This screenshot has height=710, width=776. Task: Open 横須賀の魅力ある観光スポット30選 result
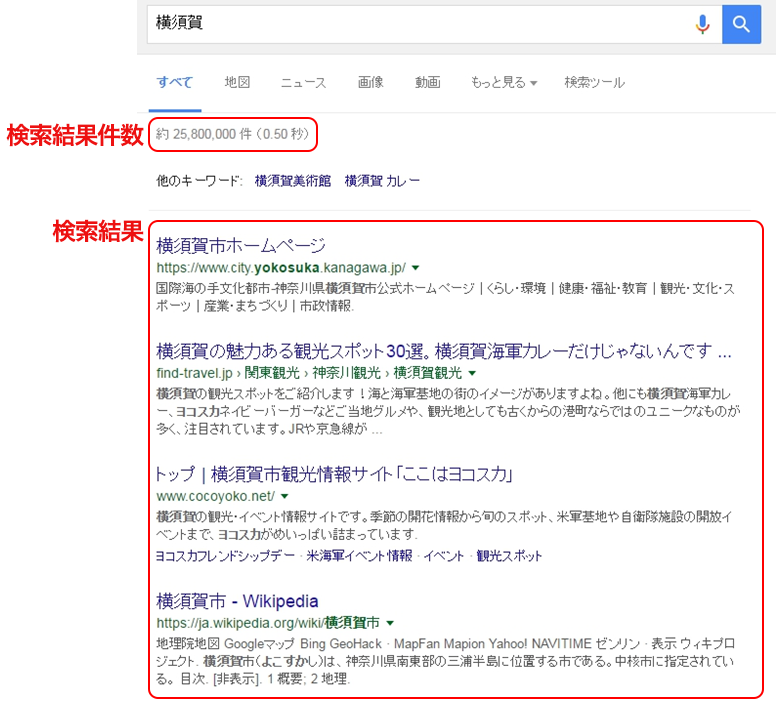pos(443,351)
